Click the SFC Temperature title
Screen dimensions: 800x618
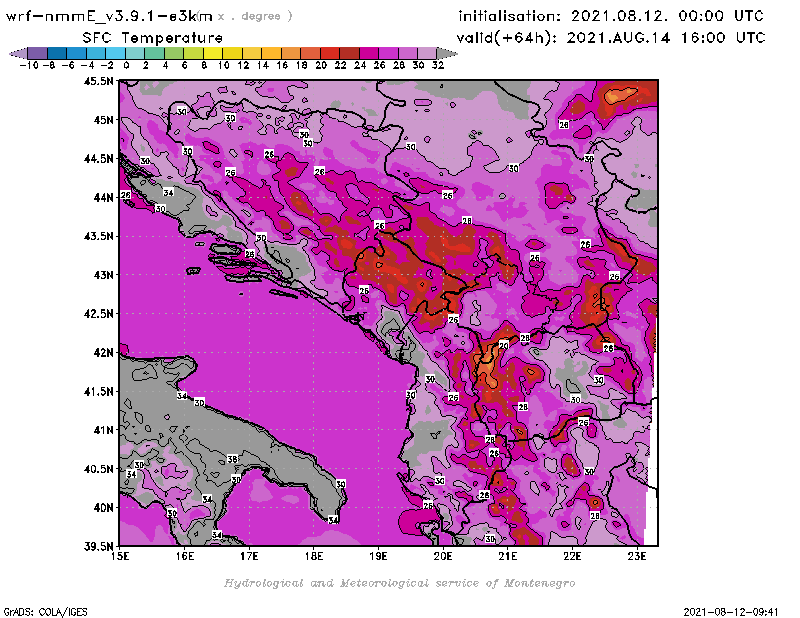[144, 37]
